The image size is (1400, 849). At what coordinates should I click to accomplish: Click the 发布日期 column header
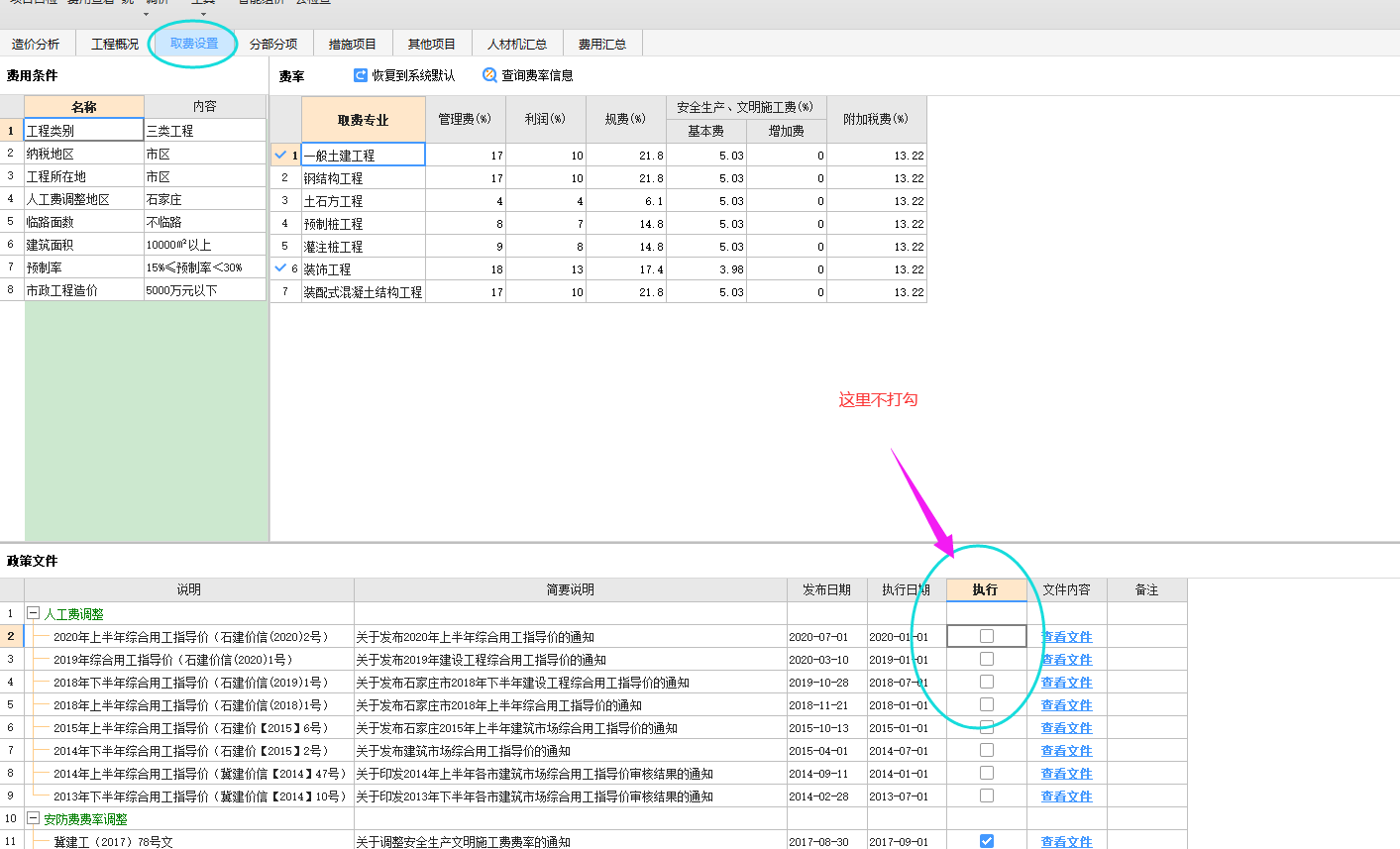pyautogui.click(x=827, y=589)
